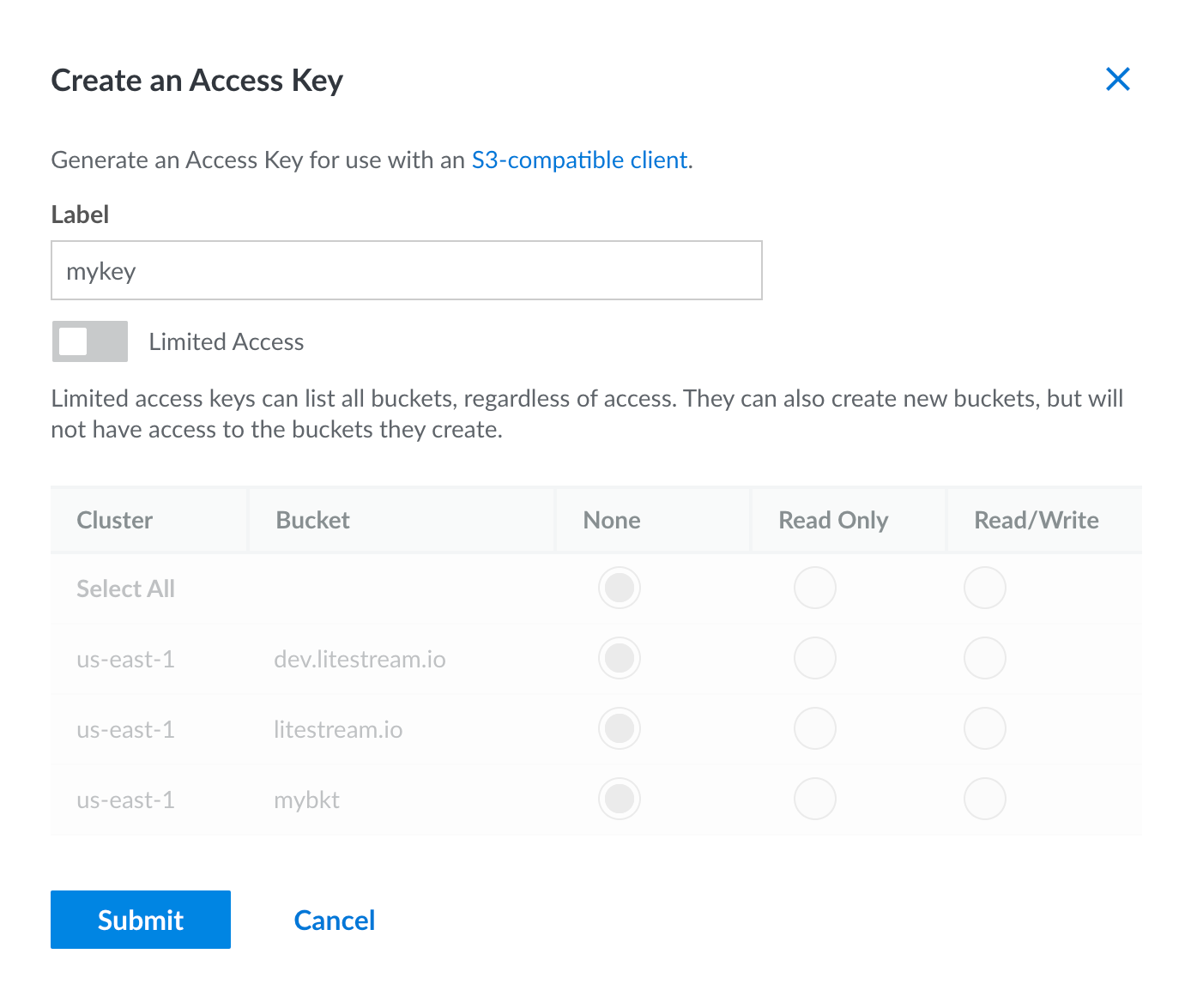The image size is (1197, 1008).
Task: Select Read/Write for the Select All row
Action: pyautogui.click(x=984, y=588)
